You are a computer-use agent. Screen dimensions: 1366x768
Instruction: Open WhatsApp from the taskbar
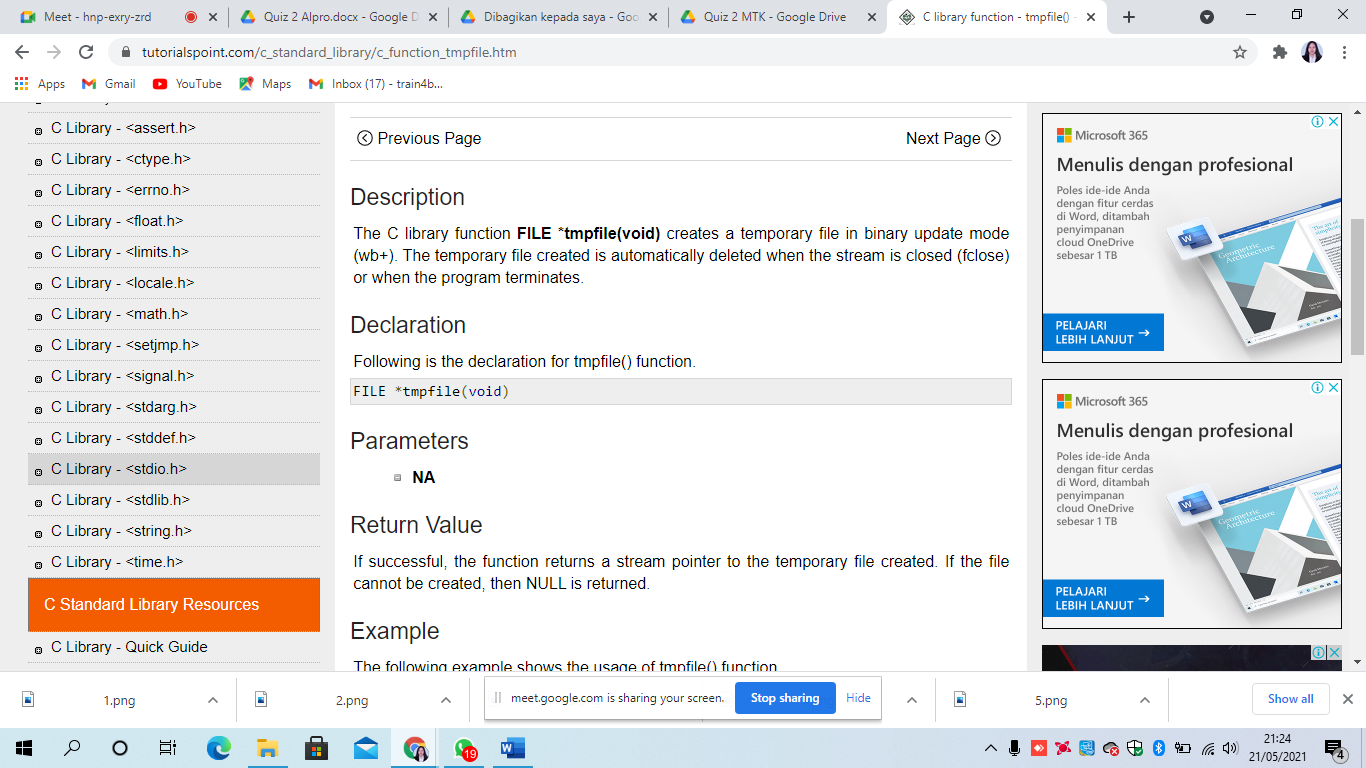pos(464,748)
